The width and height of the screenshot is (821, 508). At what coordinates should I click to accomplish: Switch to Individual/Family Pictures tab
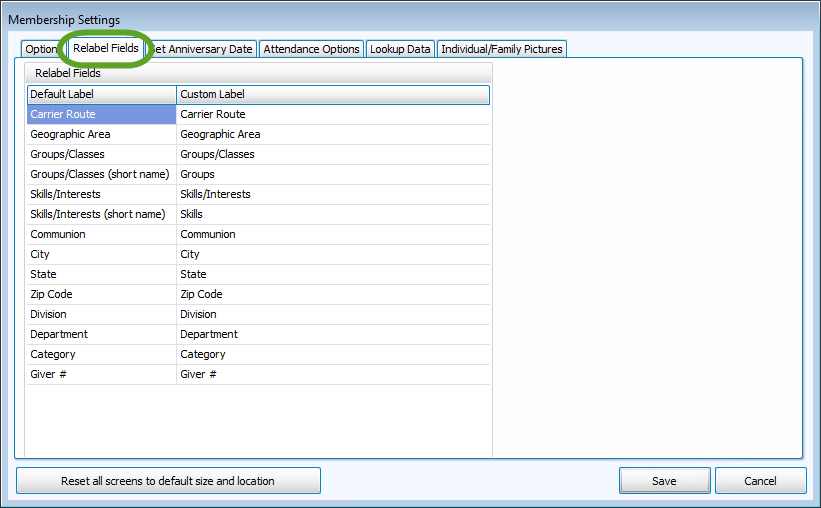(502, 49)
